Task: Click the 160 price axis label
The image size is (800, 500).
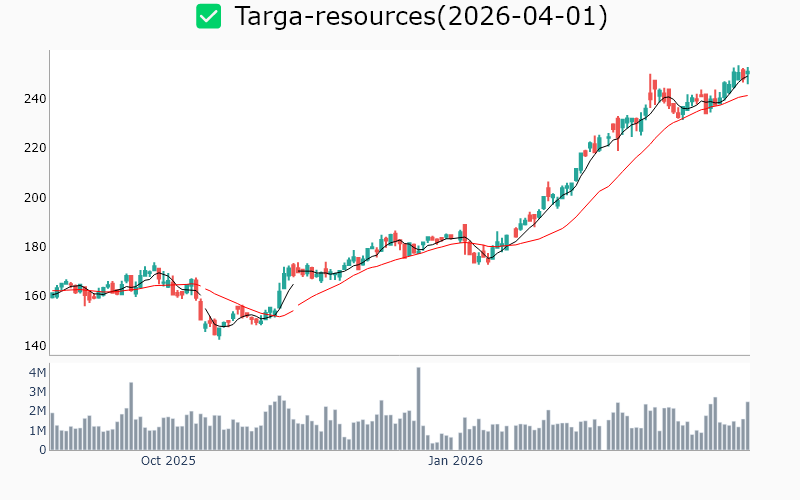Action: coord(35,296)
